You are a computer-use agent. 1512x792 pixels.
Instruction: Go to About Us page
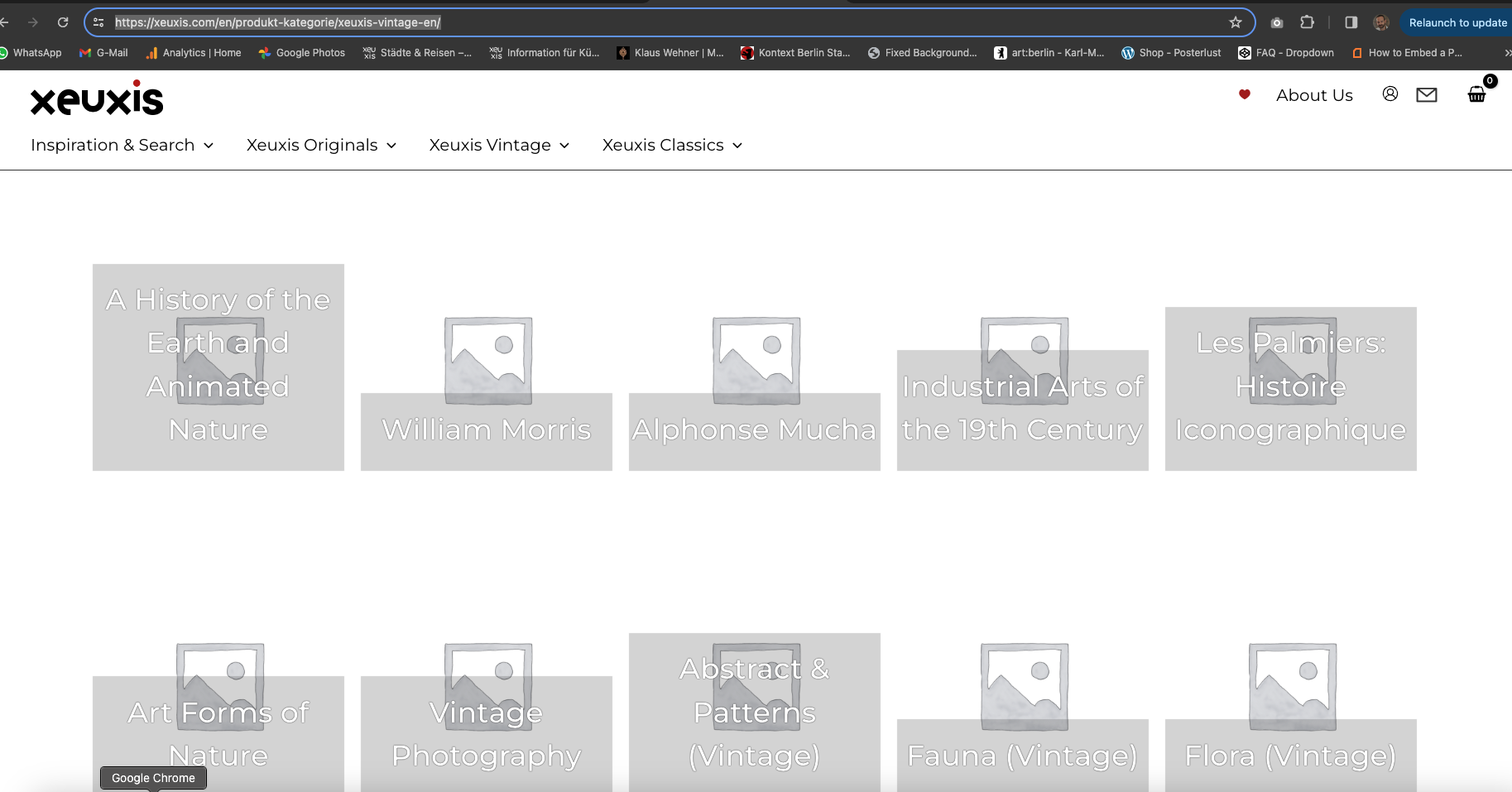tap(1314, 95)
